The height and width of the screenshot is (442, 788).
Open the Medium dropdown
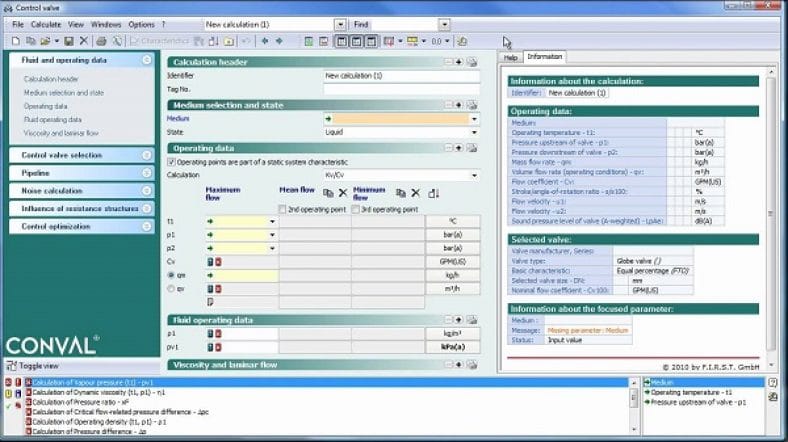point(473,118)
